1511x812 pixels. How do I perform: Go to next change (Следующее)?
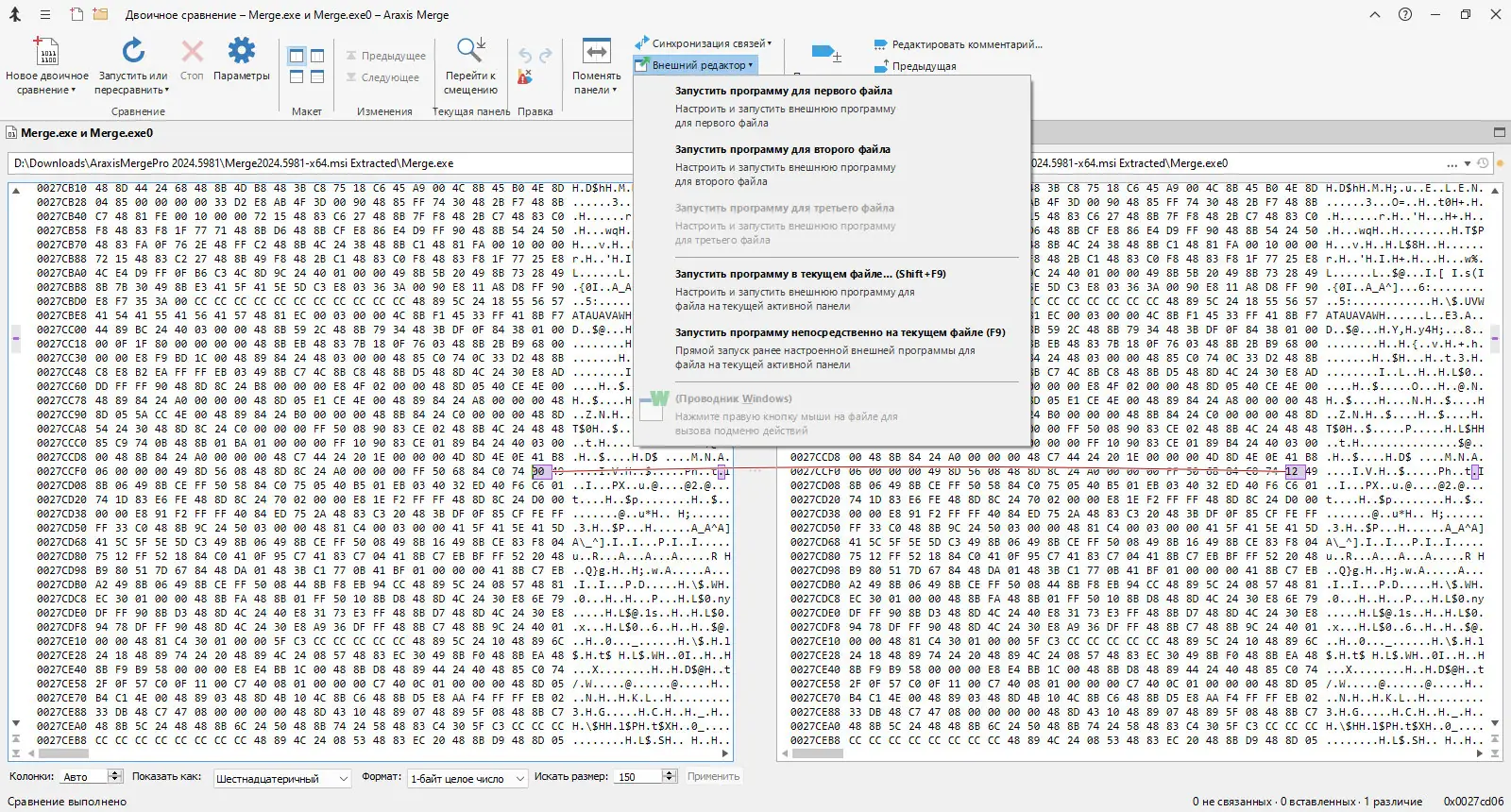[382, 77]
